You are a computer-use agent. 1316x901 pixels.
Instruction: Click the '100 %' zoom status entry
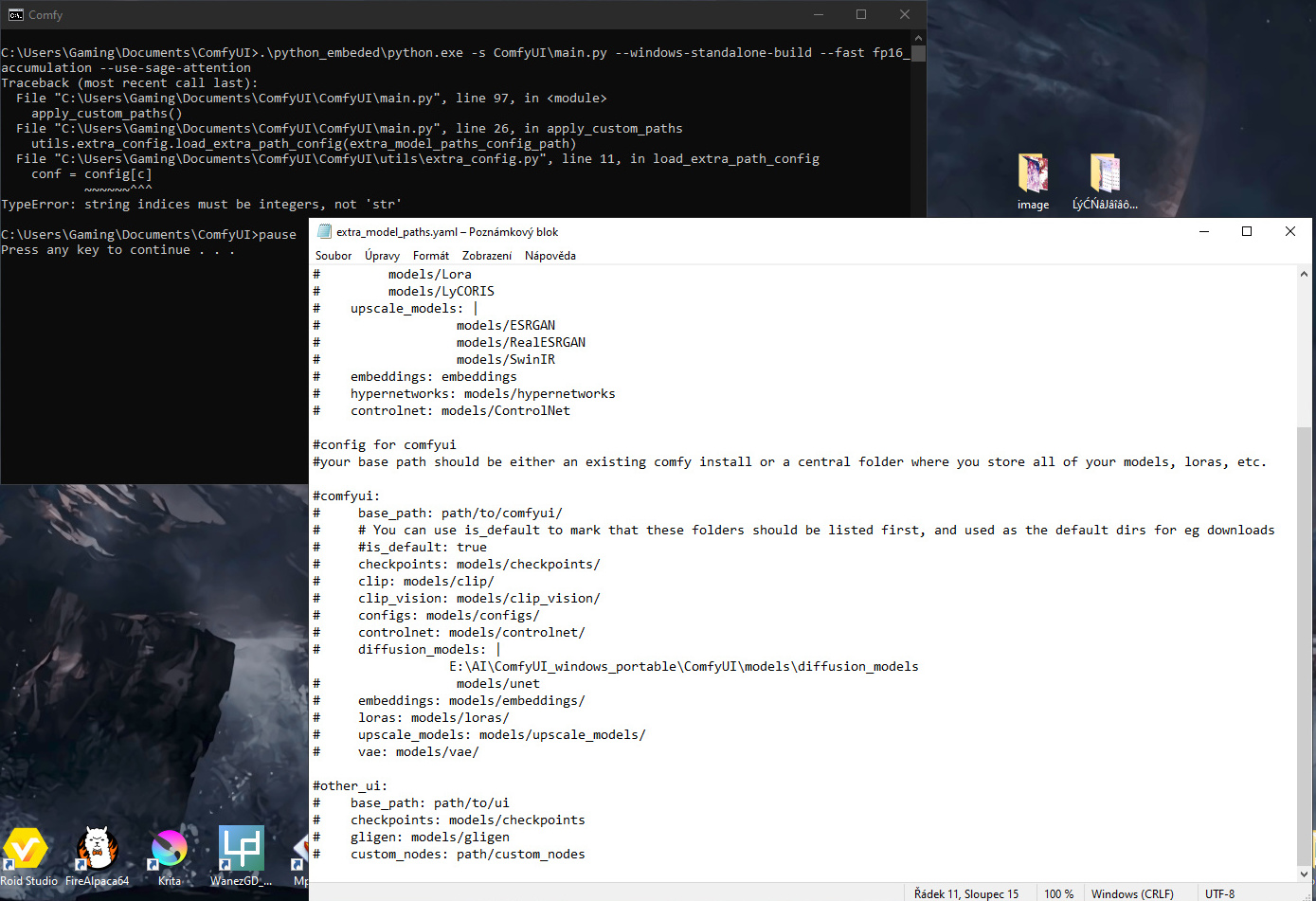tap(1058, 893)
